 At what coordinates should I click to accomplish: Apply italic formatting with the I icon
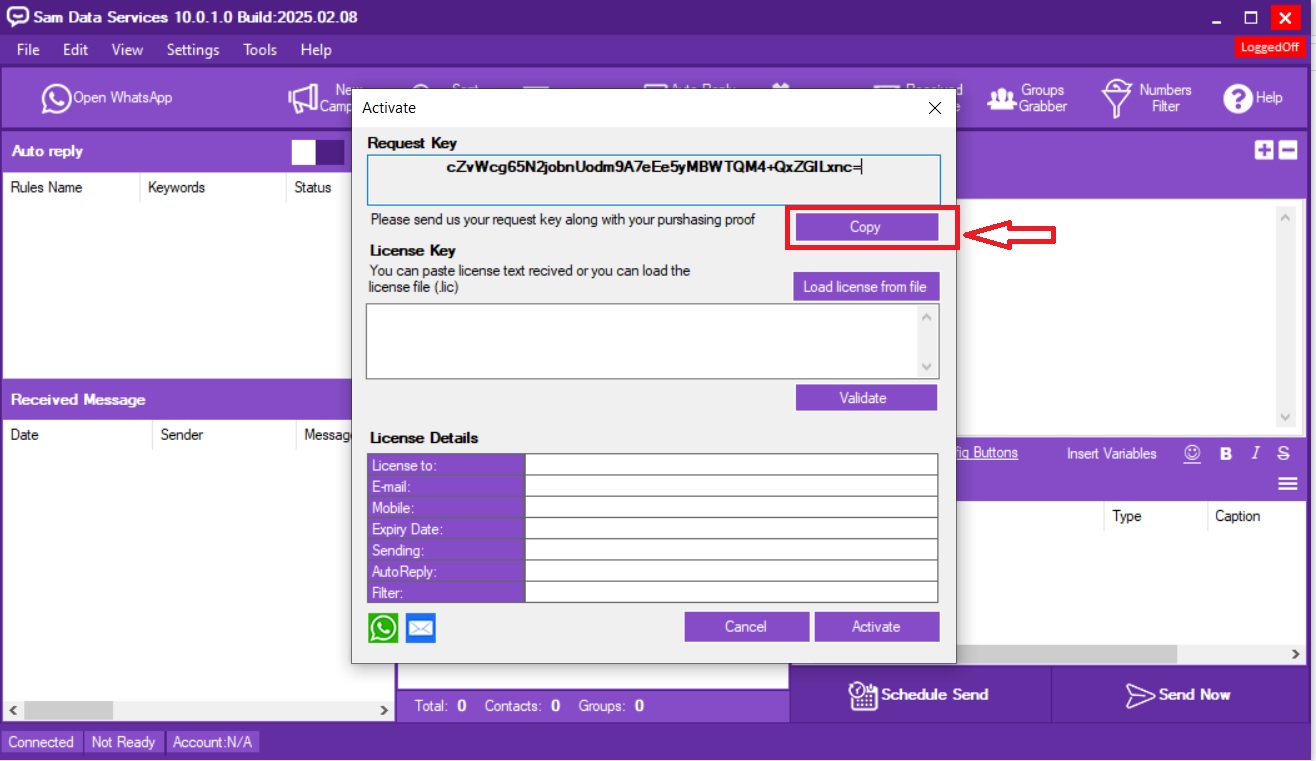point(1255,454)
